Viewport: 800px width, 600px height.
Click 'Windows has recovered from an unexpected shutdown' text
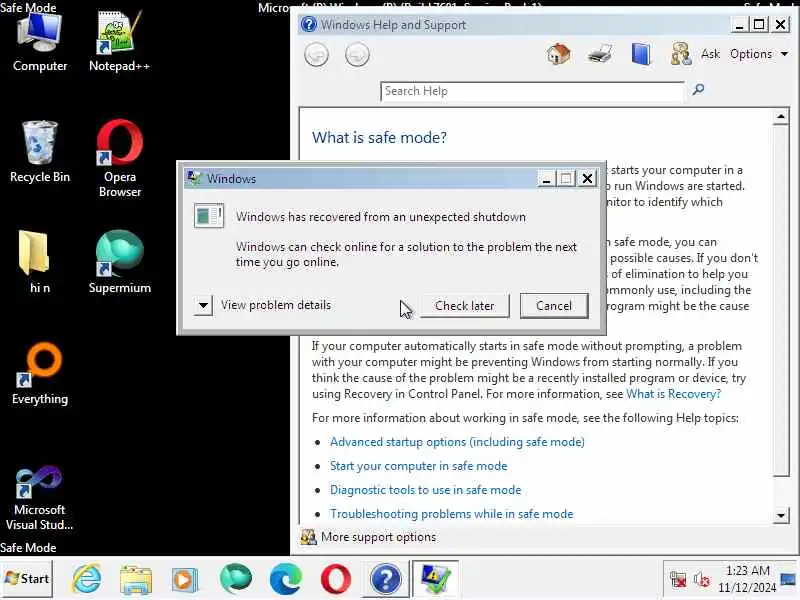tap(381, 217)
